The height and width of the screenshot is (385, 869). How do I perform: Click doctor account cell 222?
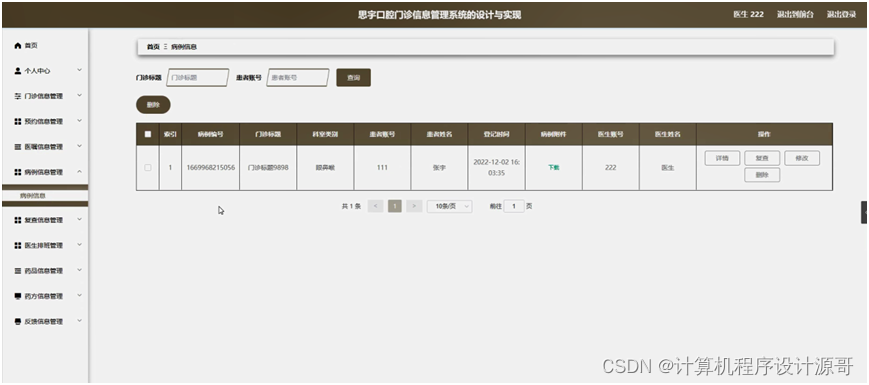(x=611, y=167)
